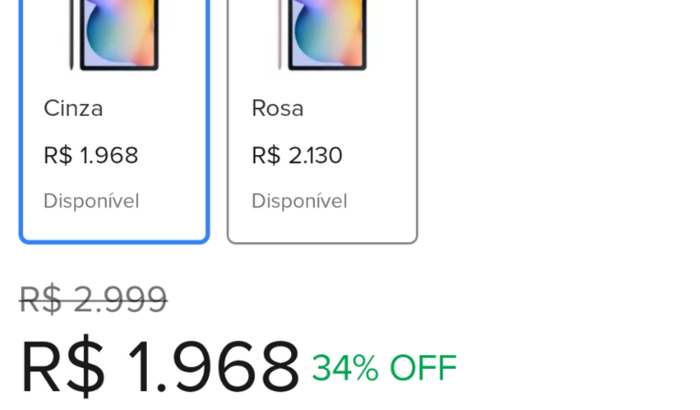Click 'Disponível' status under Rosa

pos(299,201)
